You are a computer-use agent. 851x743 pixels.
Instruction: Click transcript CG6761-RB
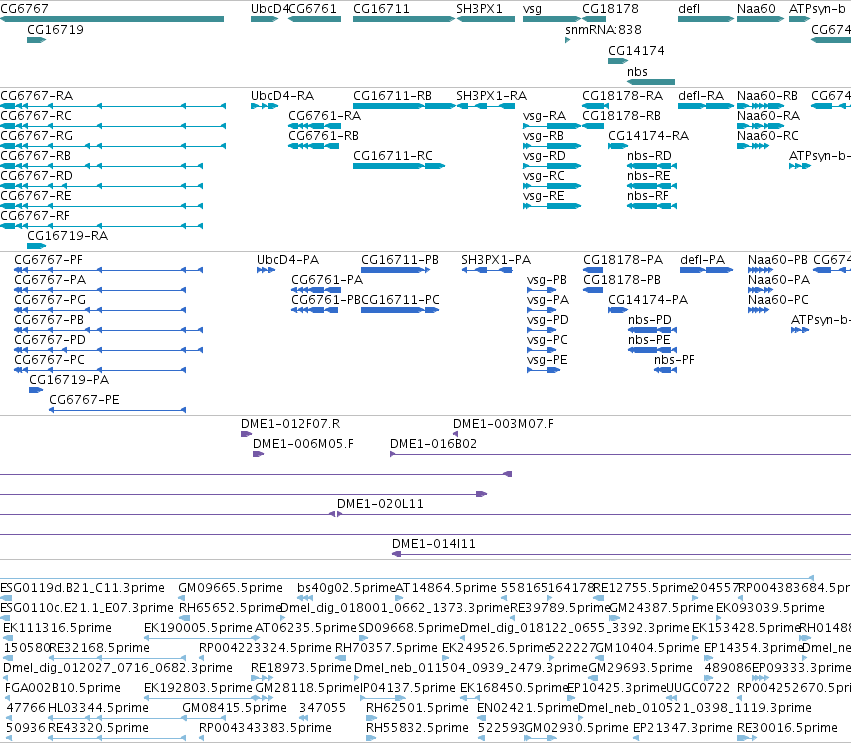[x=314, y=146]
